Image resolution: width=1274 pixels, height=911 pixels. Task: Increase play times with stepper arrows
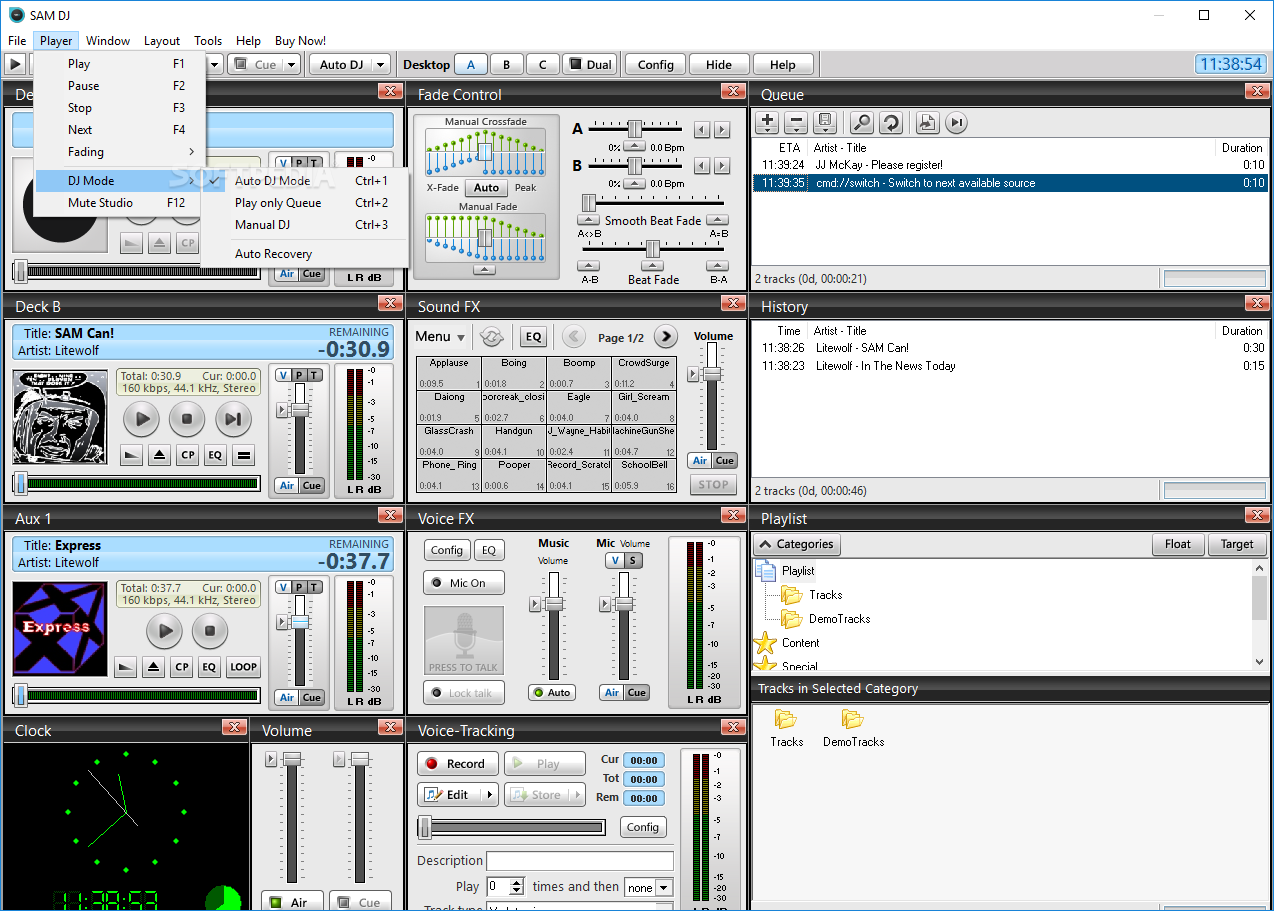[517, 882]
